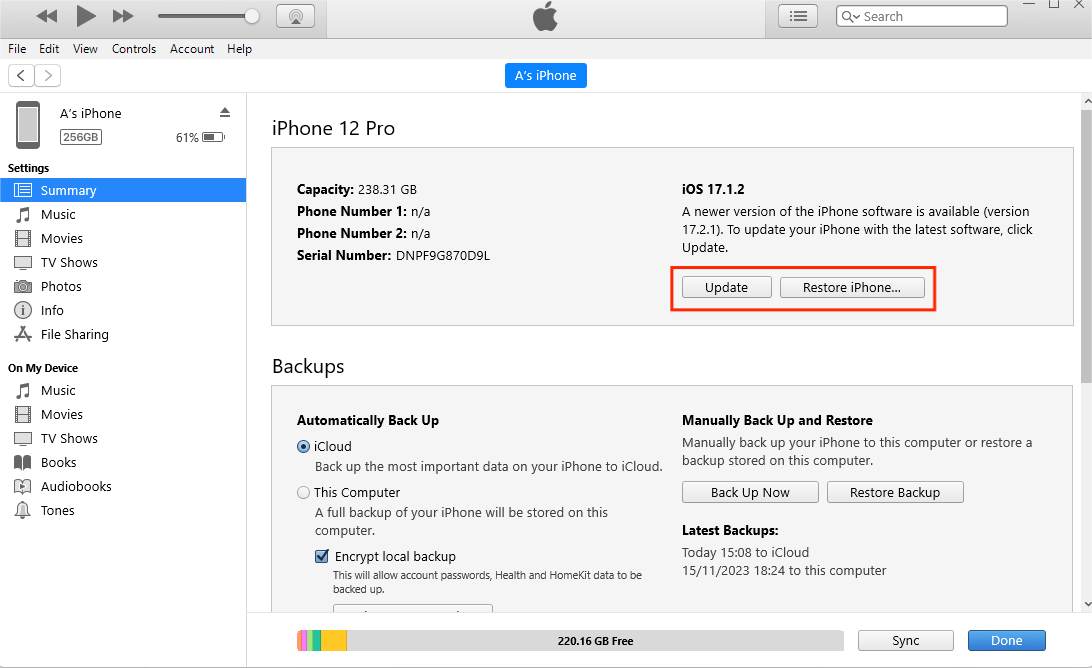This screenshot has height=668, width=1092.
Task: Click the Capacity 238.31 GB text
Action: click(357, 189)
